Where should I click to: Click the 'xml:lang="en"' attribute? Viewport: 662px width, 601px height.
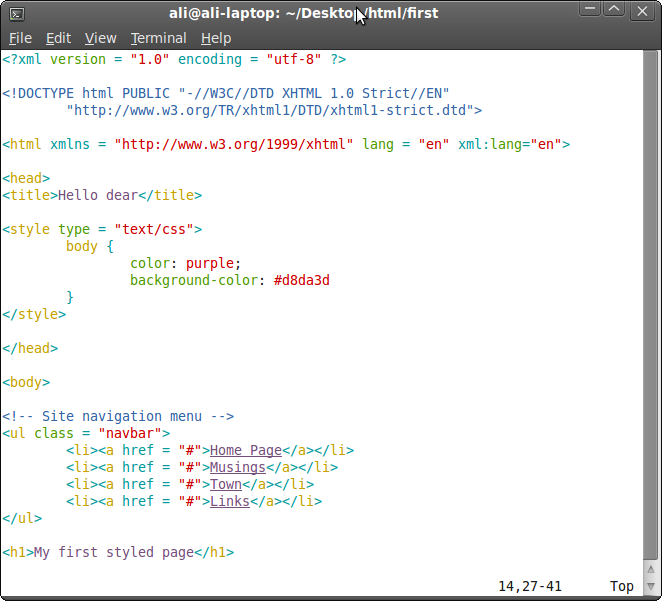click(x=510, y=144)
